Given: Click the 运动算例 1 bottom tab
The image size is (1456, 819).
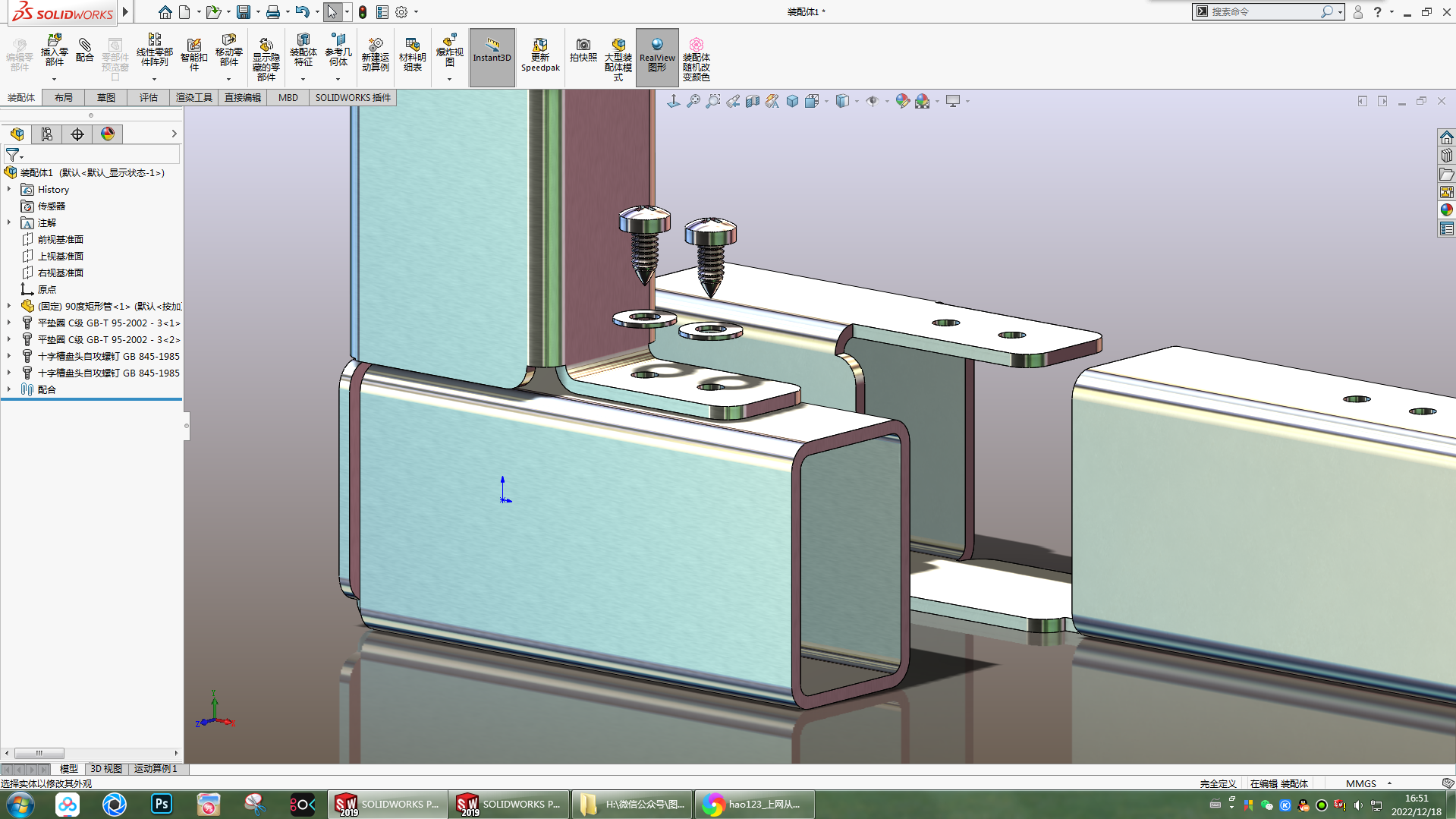Looking at the screenshot, I should [x=156, y=769].
